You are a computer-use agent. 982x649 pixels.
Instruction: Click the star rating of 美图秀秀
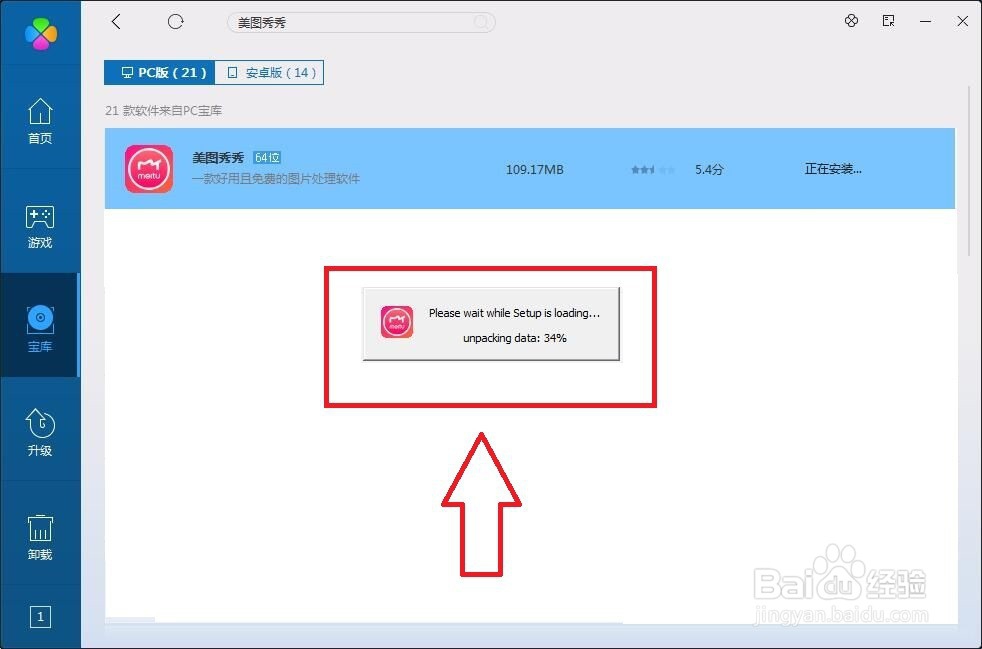653,170
